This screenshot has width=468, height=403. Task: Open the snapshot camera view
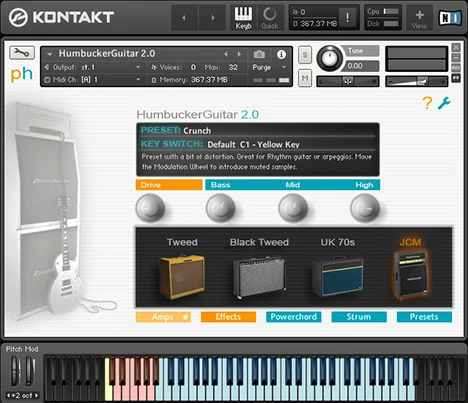259,54
